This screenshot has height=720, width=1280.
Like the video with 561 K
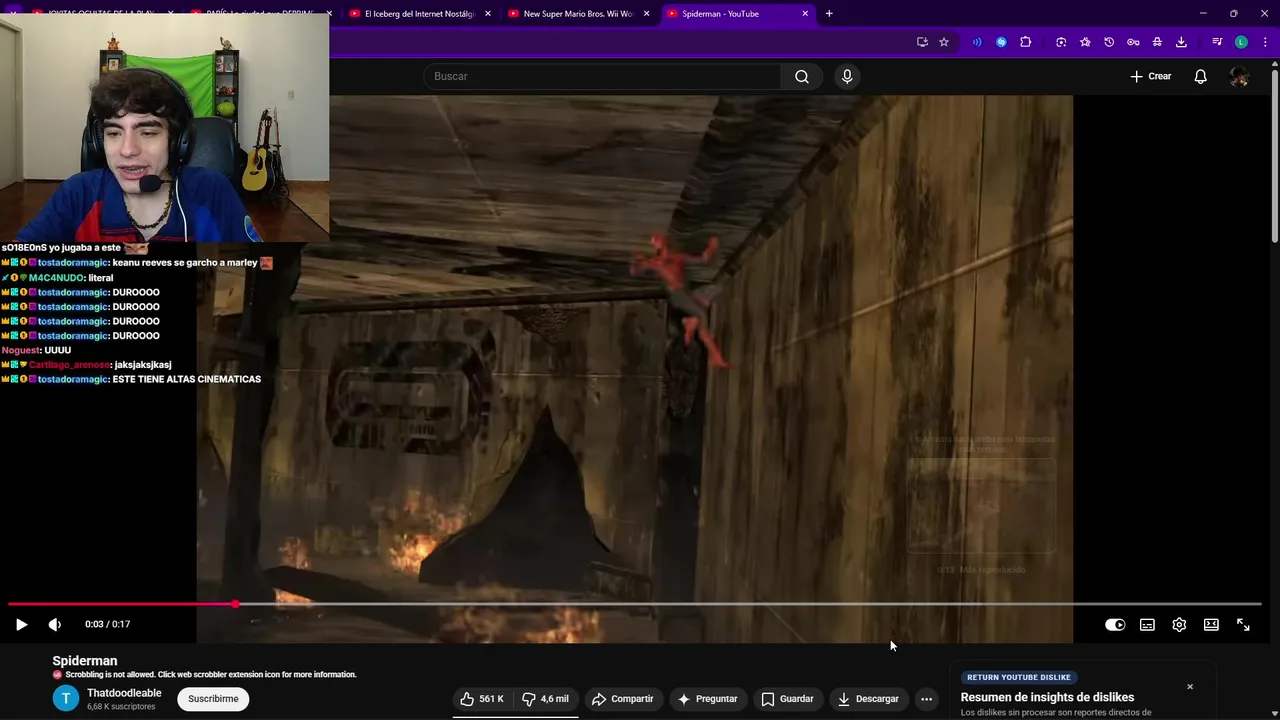click(x=482, y=699)
